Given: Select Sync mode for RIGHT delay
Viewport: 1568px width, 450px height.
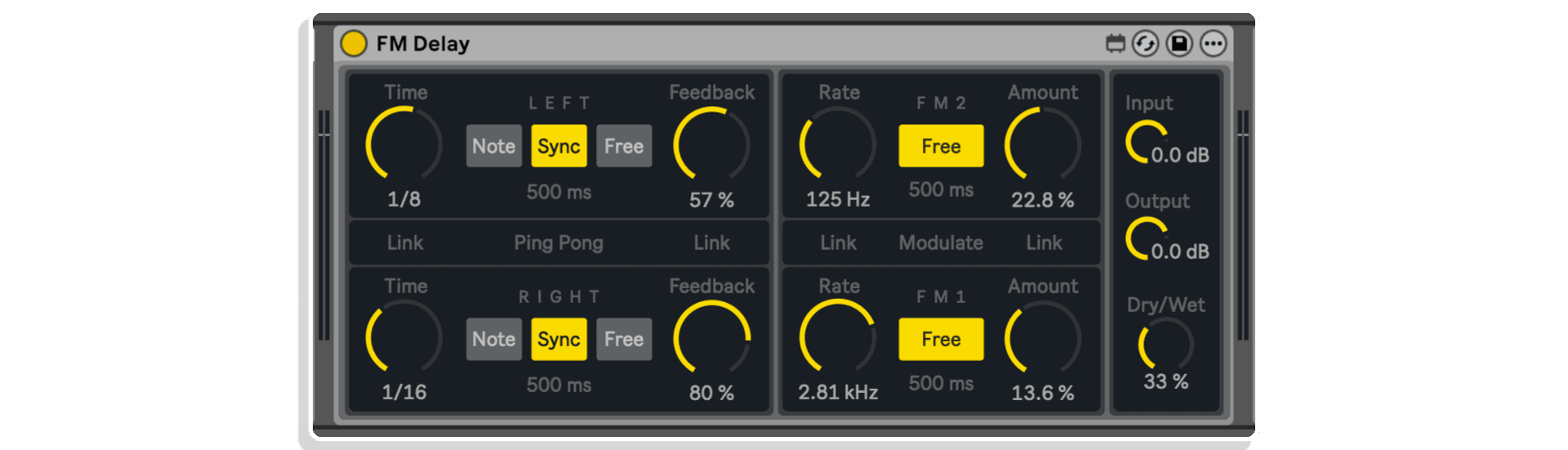Looking at the screenshot, I should pos(559,339).
